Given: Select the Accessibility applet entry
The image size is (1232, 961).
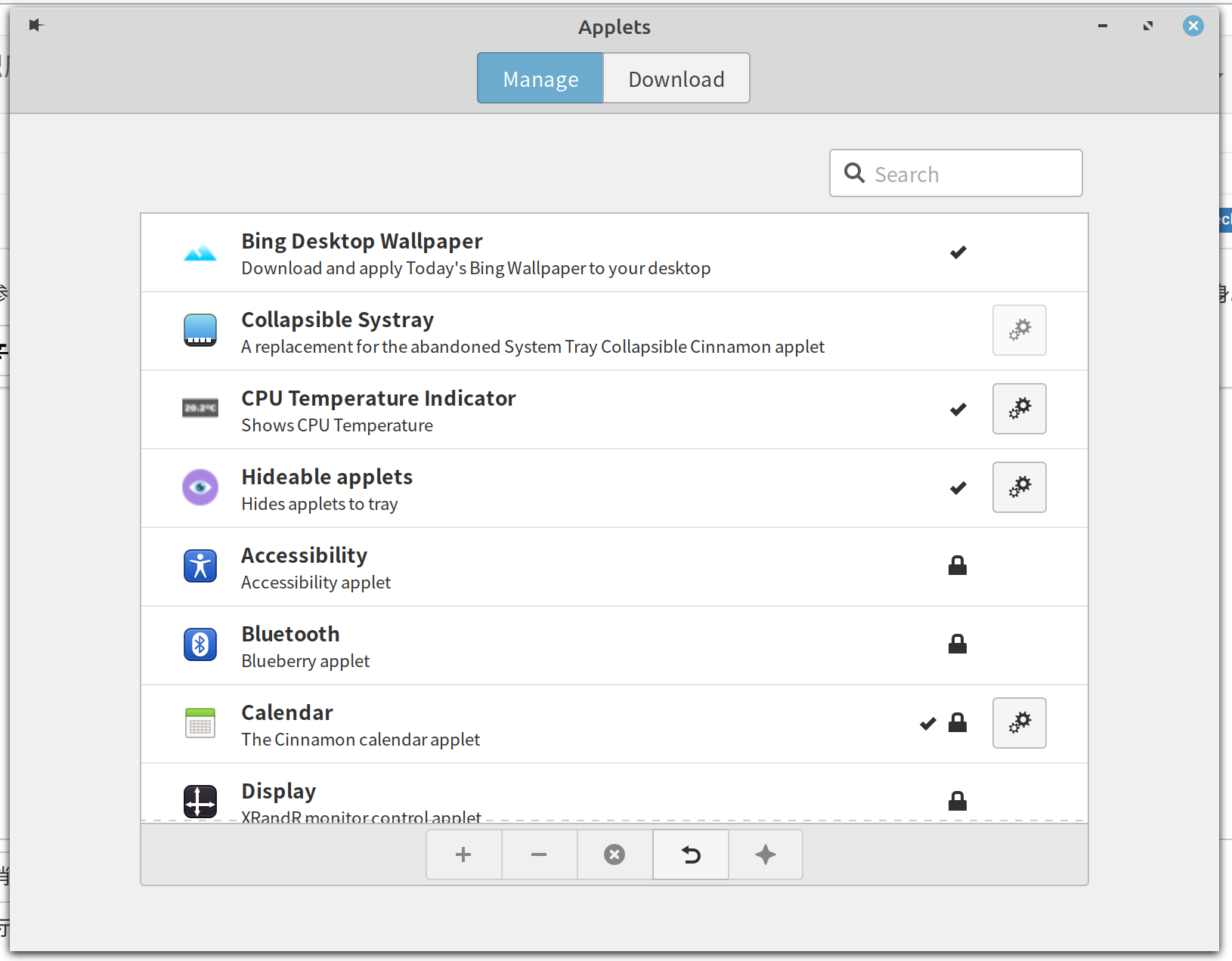Looking at the screenshot, I should click(529, 567).
